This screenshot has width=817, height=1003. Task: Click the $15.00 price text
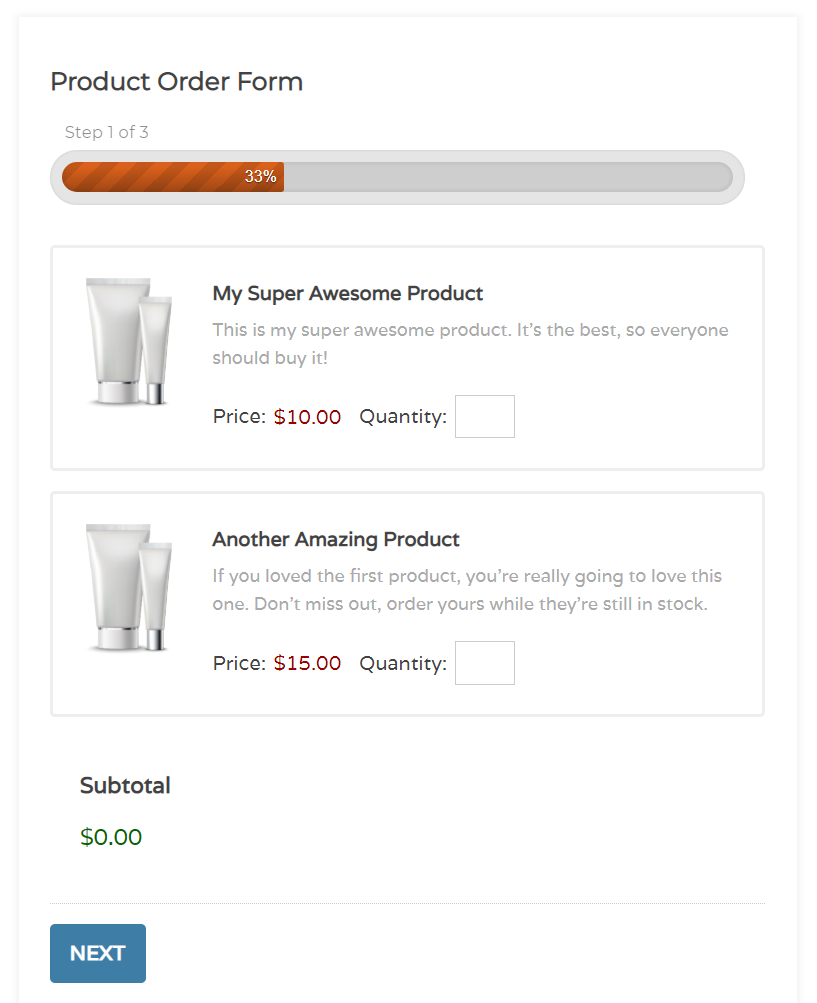307,663
